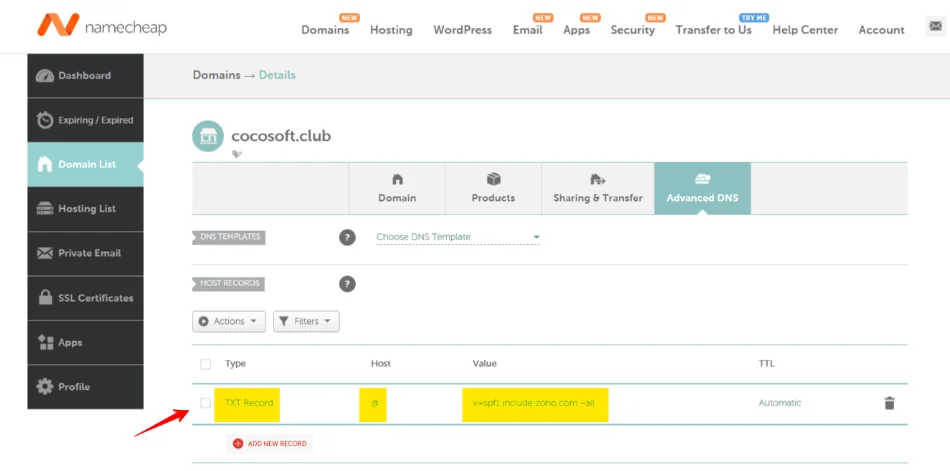Screen dimensions: 950x471
Task: Click the Automatic TTL value
Action: click(780, 403)
